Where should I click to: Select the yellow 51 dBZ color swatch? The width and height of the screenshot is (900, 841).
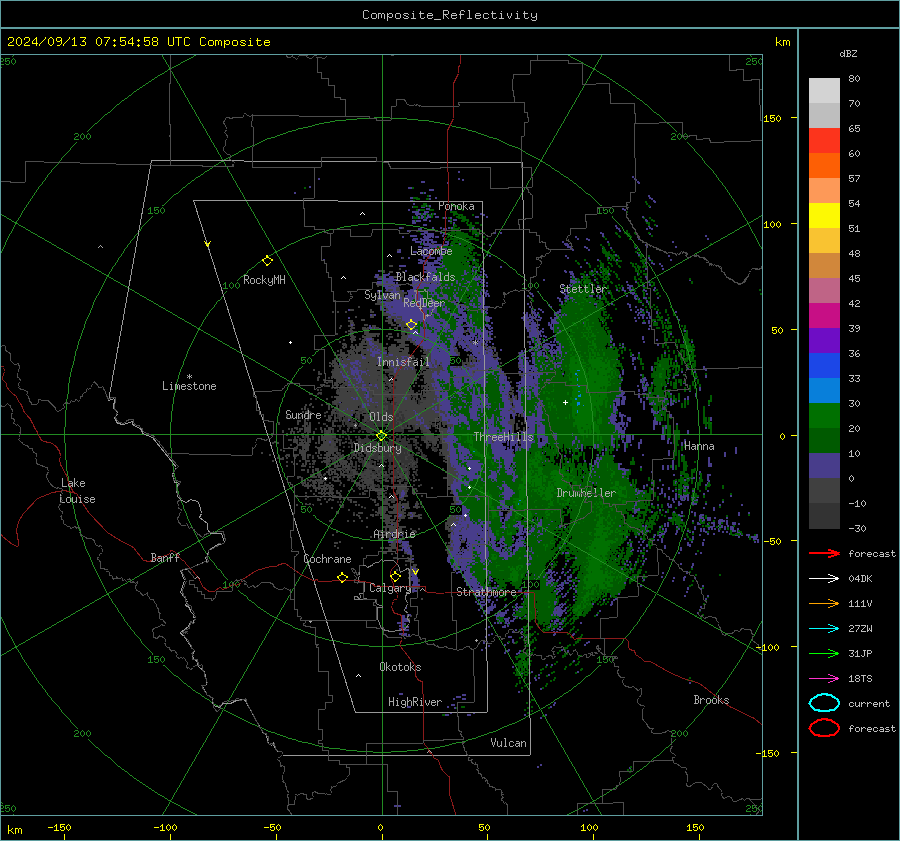point(824,215)
